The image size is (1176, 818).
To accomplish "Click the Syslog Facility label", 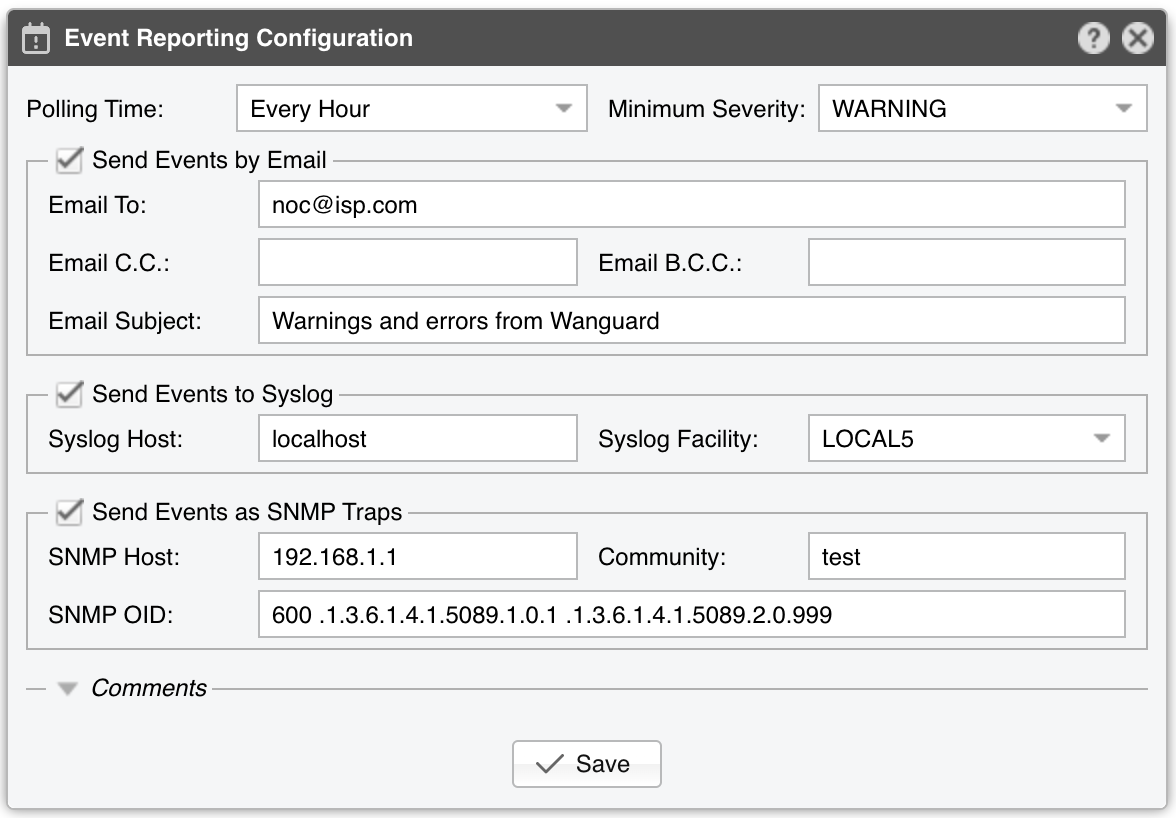I will pos(678,439).
